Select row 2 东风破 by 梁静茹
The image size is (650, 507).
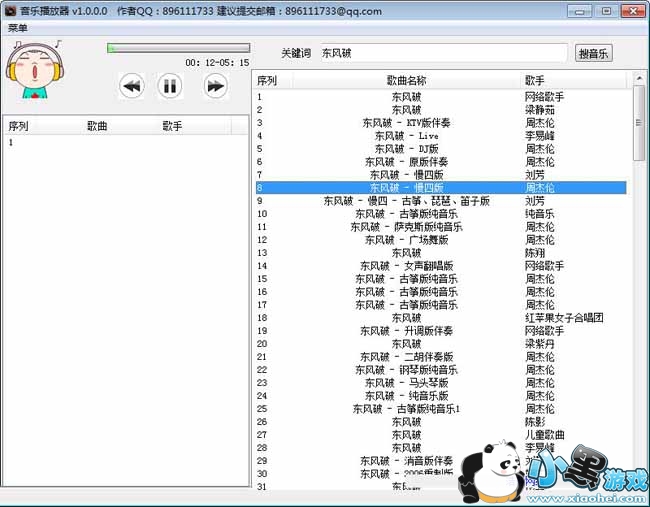(441, 110)
